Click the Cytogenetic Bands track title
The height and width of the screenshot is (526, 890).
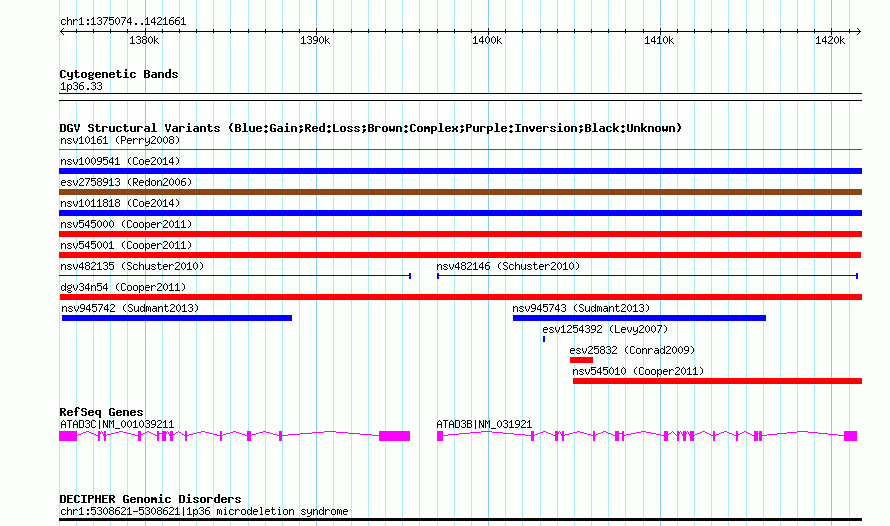click(x=119, y=74)
